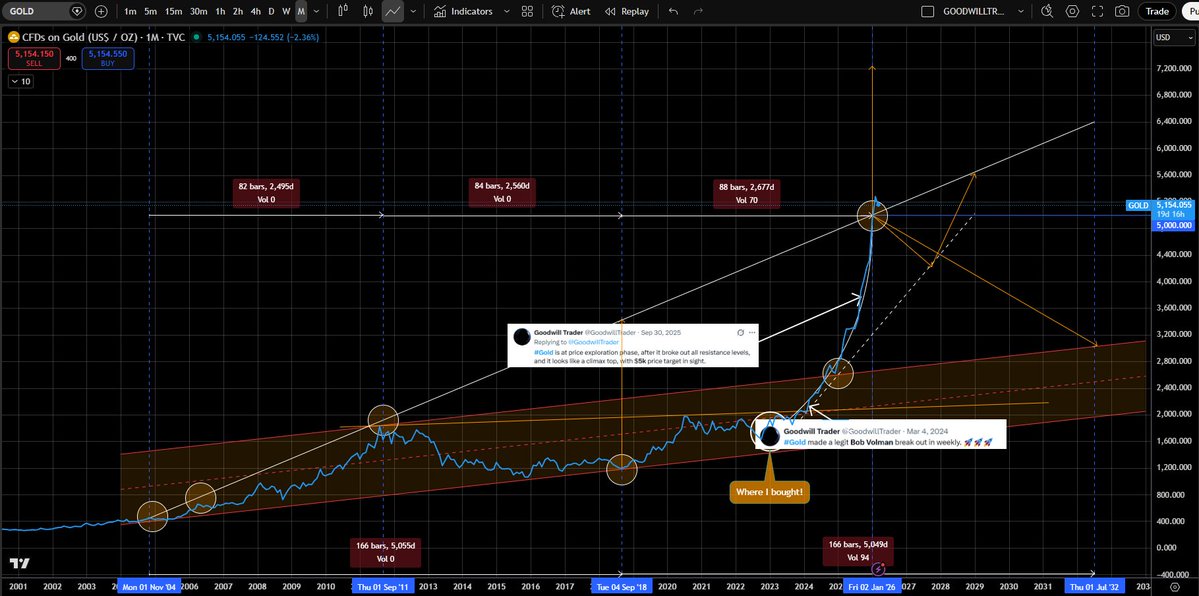Expand the timeframe dropdown arrow
Image resolution: width=1199 pixels, height=596 pixels.
click(317, 11)
